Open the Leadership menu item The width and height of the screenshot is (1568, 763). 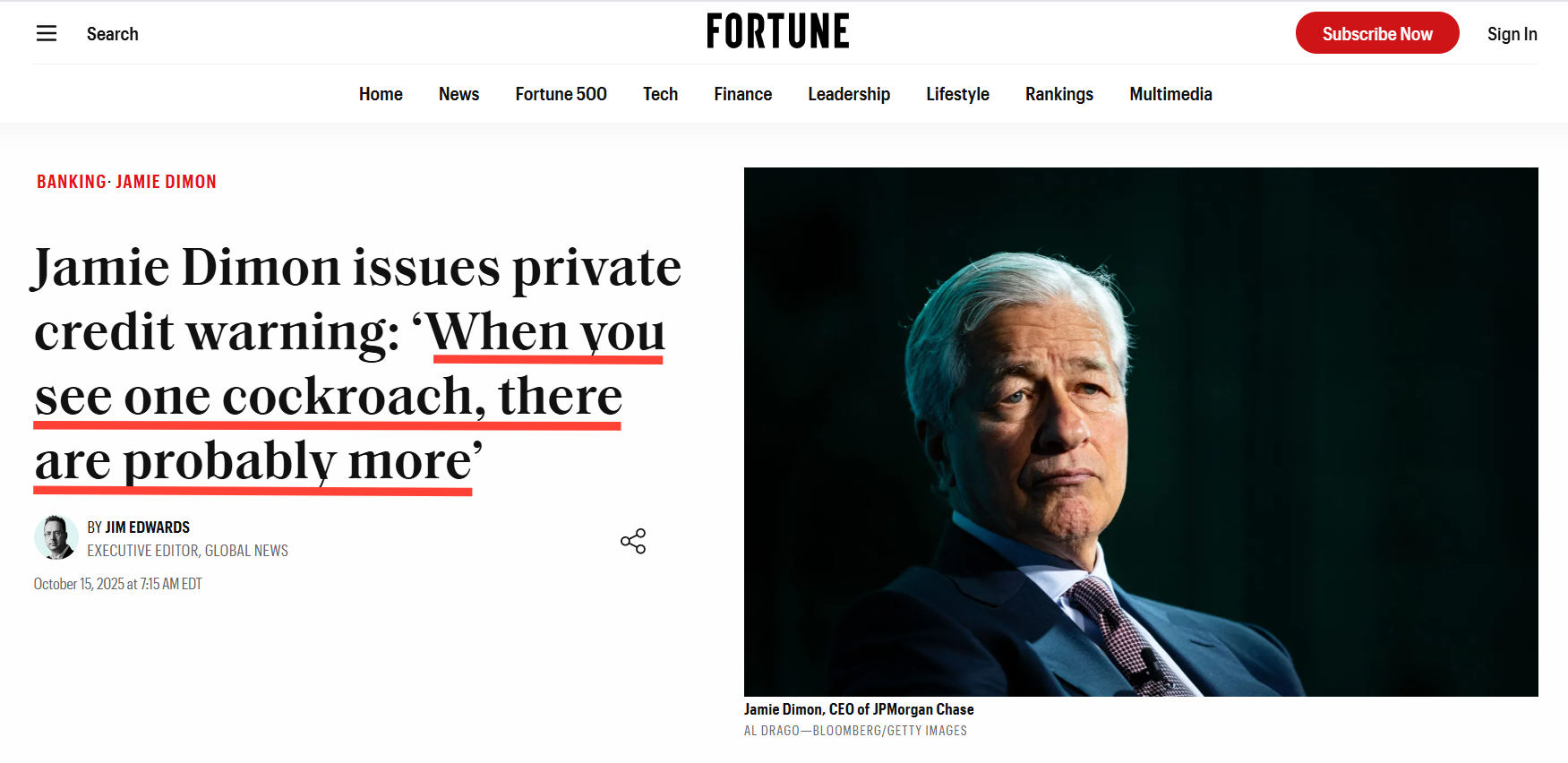[848, 94]
